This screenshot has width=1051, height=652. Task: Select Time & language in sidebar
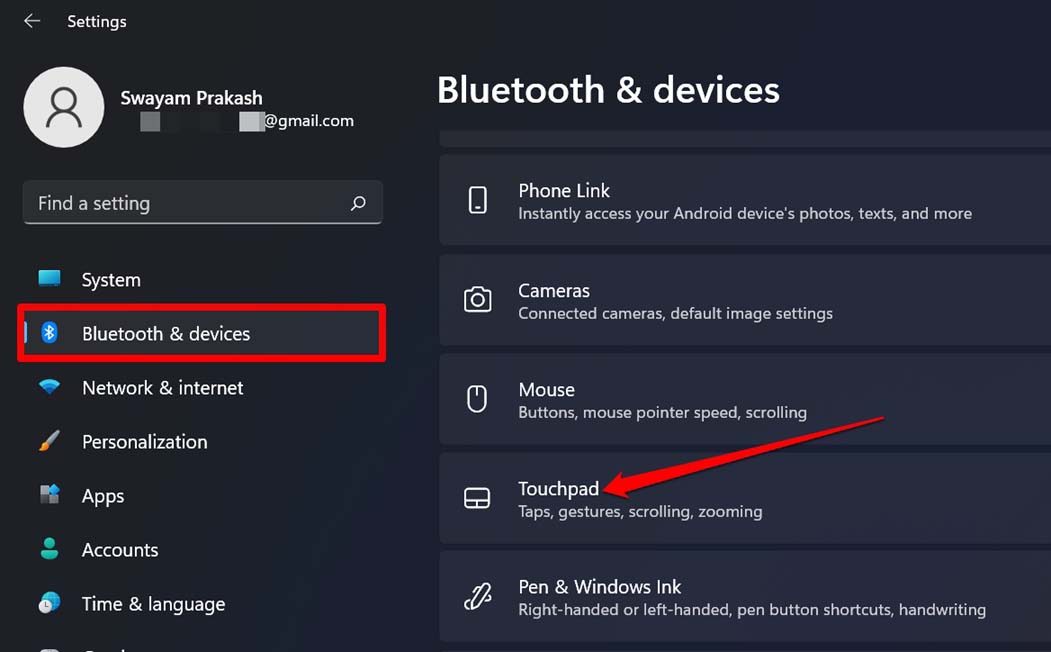(x=153, y=603)
